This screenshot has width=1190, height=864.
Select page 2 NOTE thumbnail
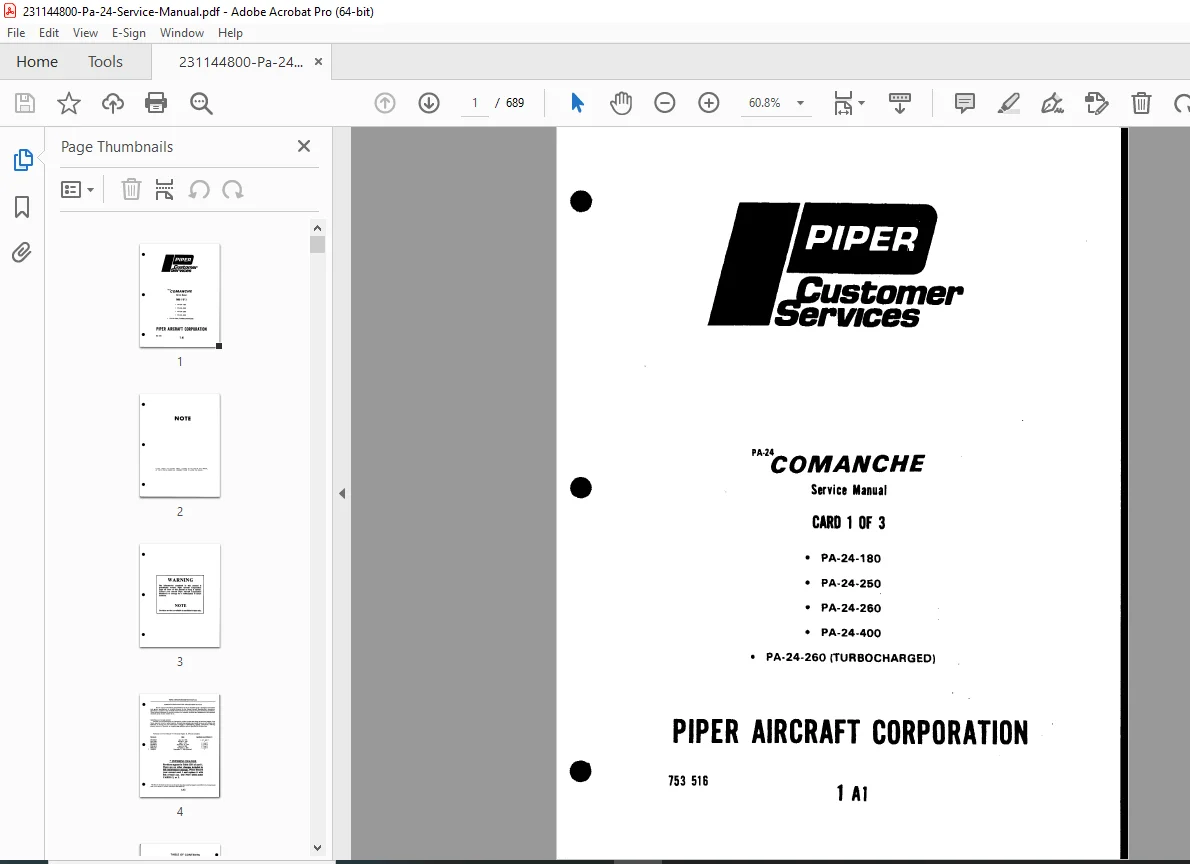180,446
